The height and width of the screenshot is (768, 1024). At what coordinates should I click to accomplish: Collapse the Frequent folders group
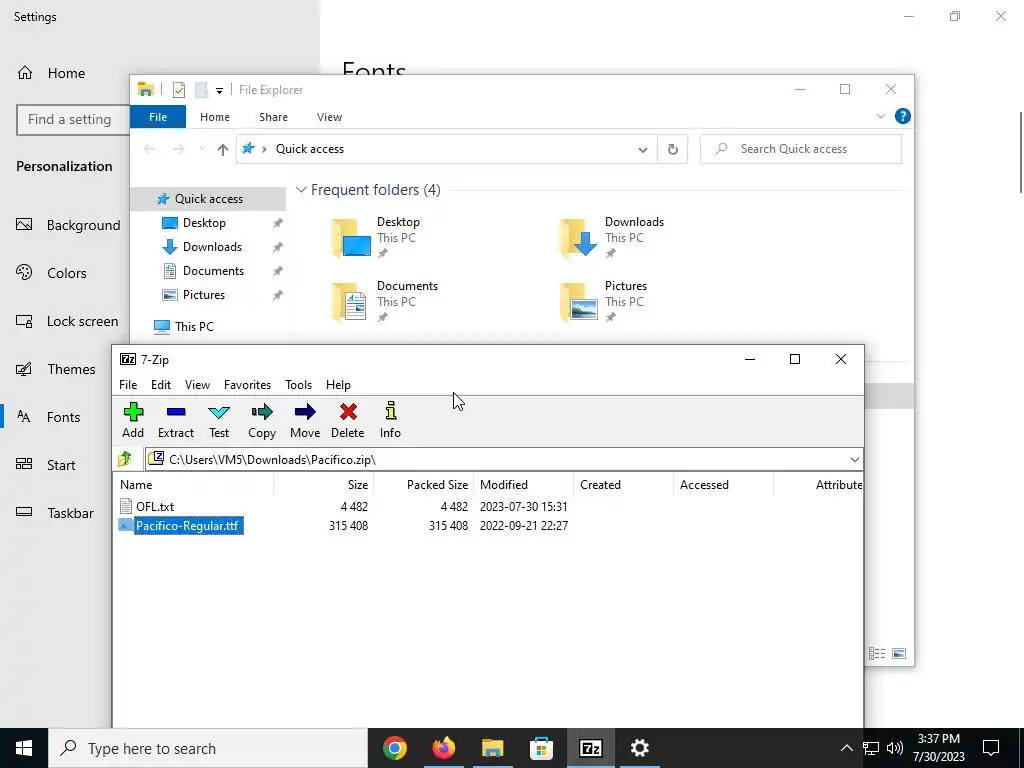301,190
